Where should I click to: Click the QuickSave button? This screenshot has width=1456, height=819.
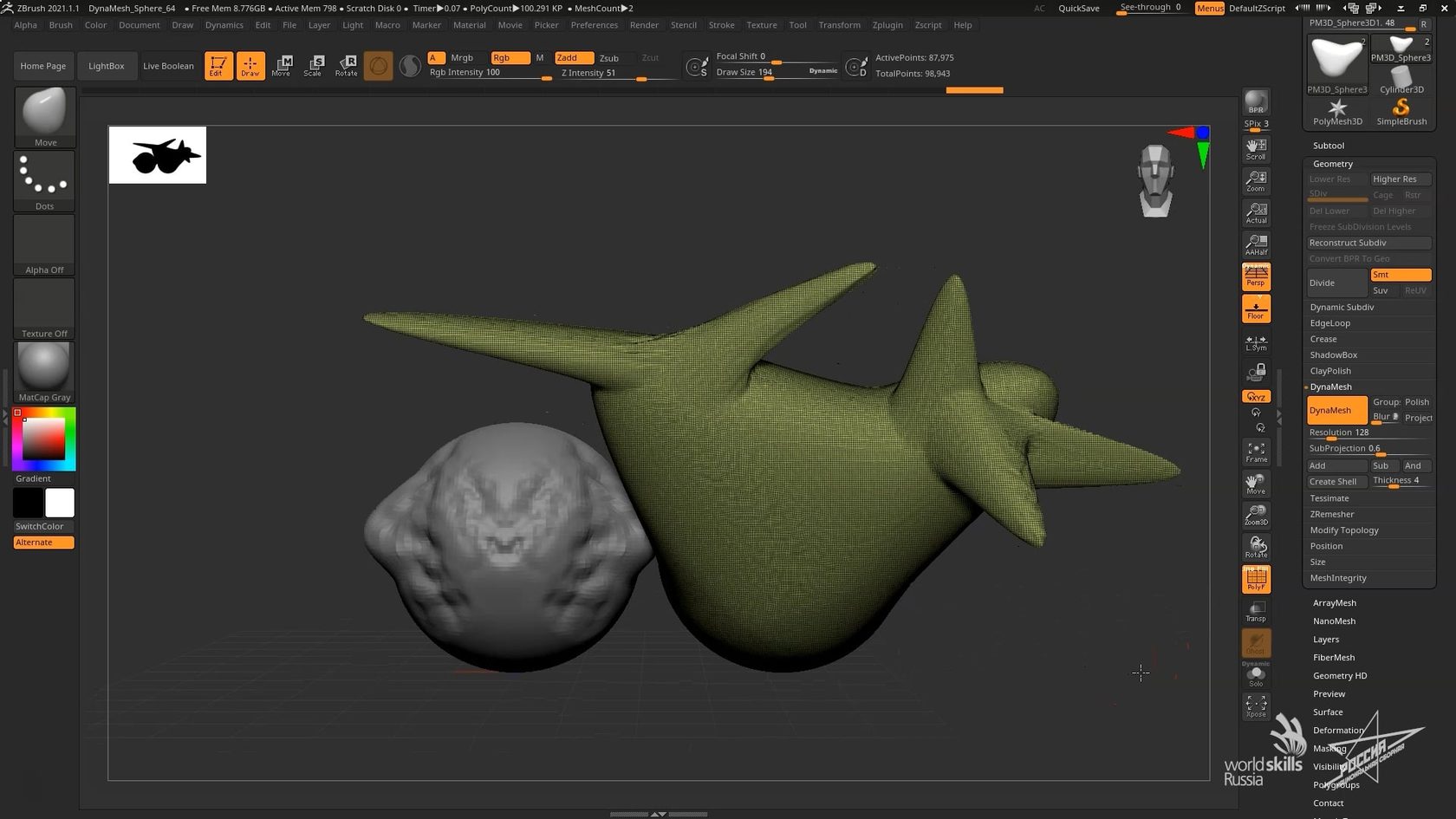[x=1078, y=8]
